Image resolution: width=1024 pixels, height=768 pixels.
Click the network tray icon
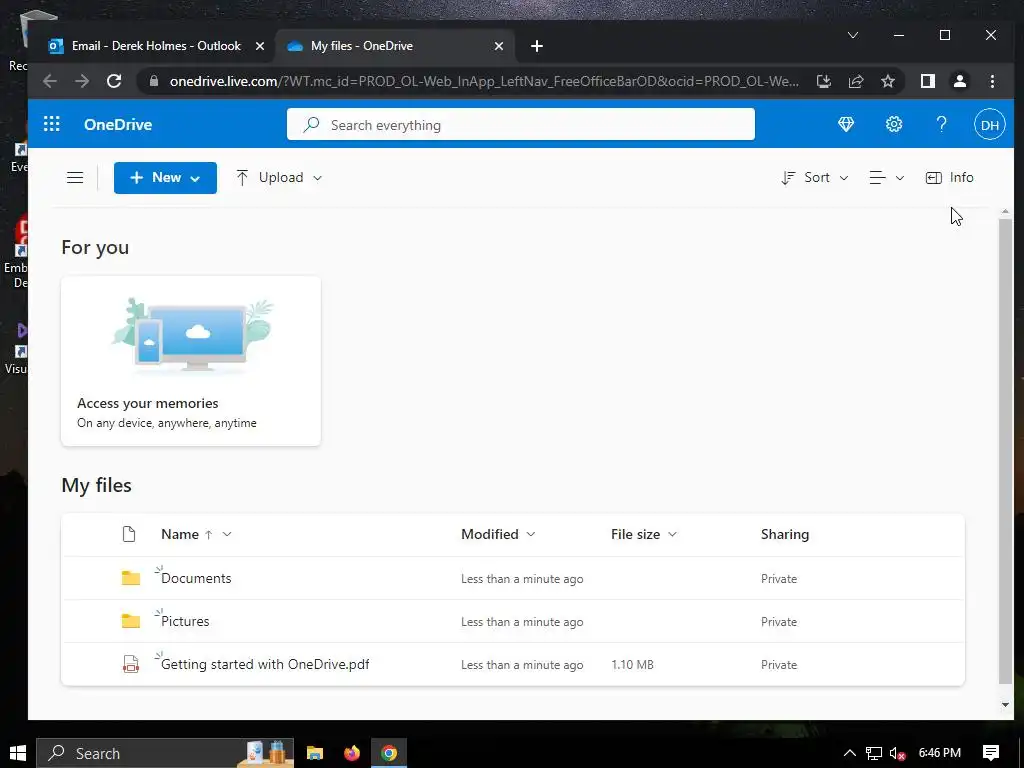[873, 753]
